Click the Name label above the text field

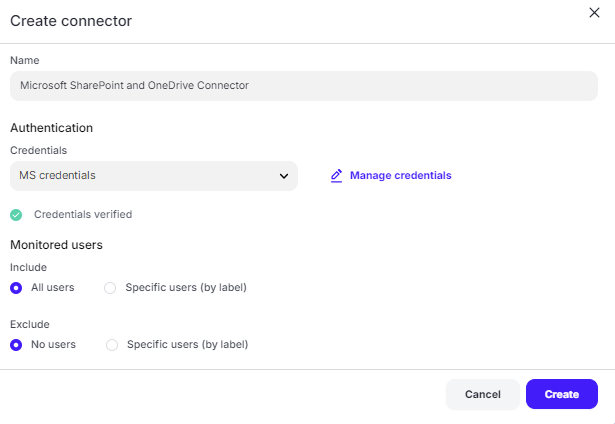tap(25, 60)
